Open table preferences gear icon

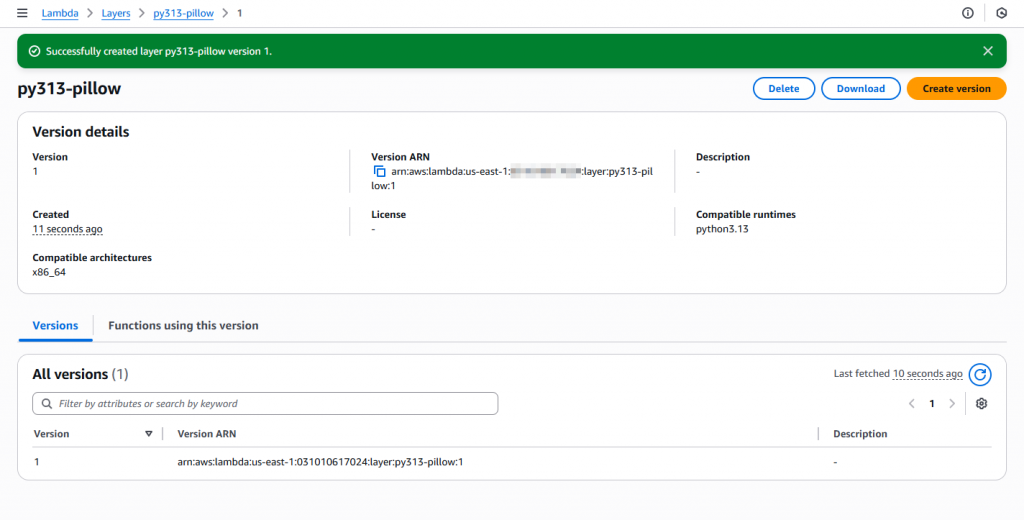tap(981, 404)
